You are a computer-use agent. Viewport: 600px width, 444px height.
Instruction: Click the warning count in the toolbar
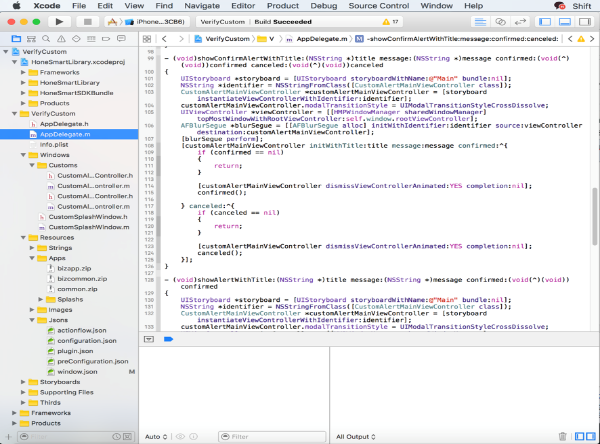(390, 22)
